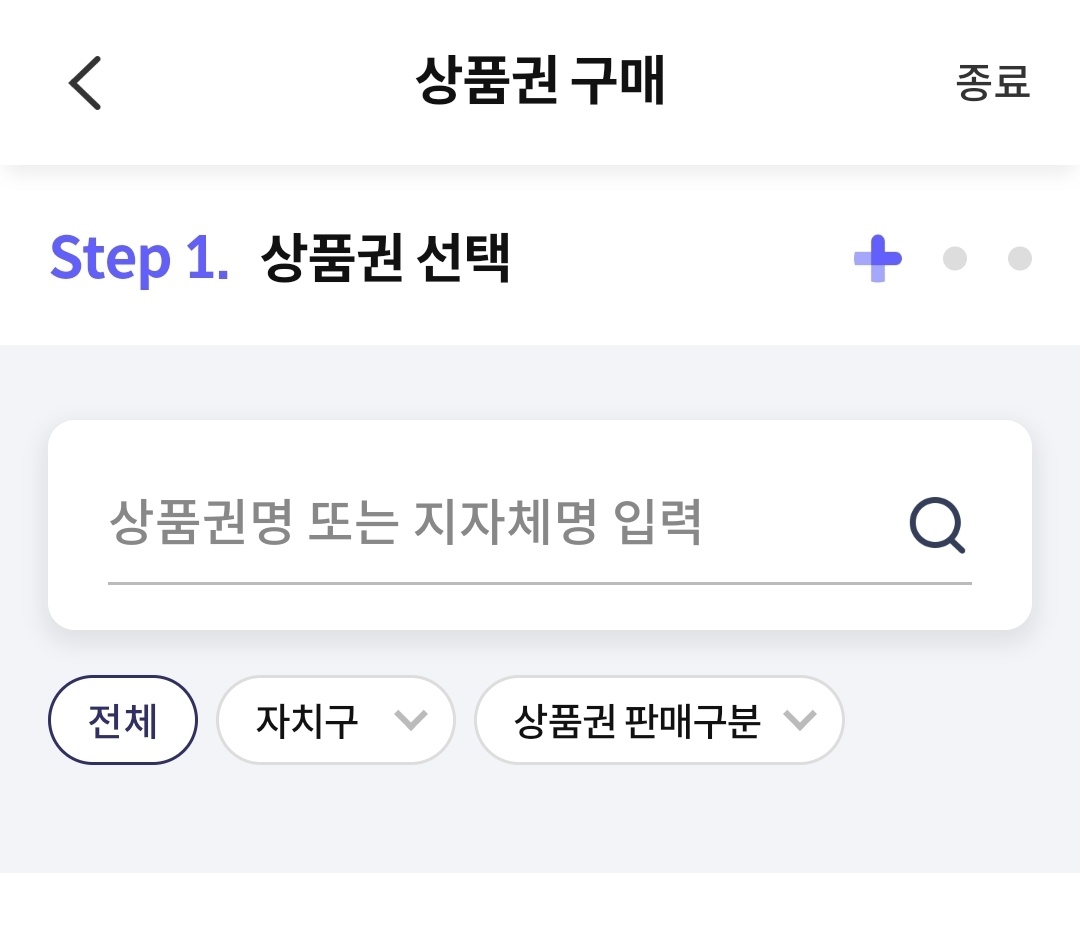Click the underline of the search field
Screen dimensions: 1080x936
pos(540,583)
